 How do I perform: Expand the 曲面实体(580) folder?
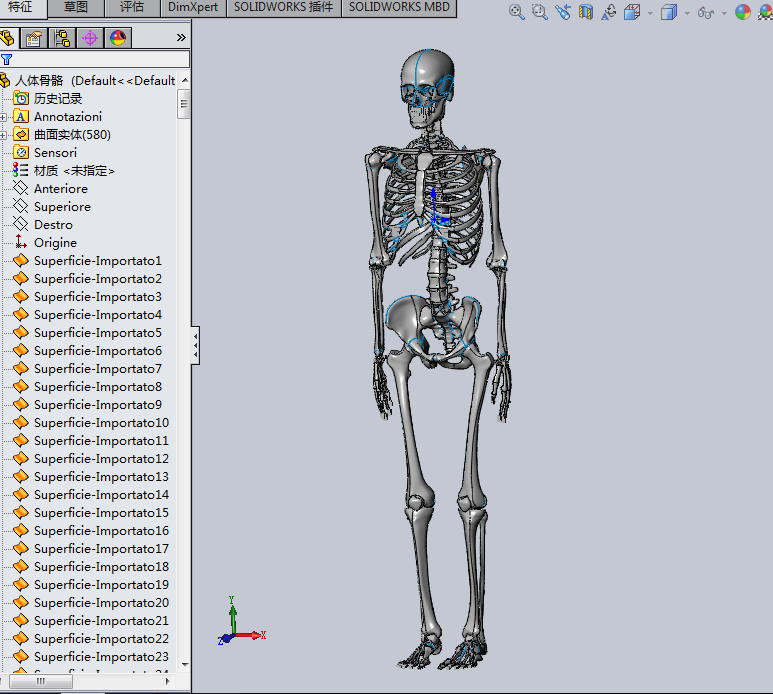[3, 135]
